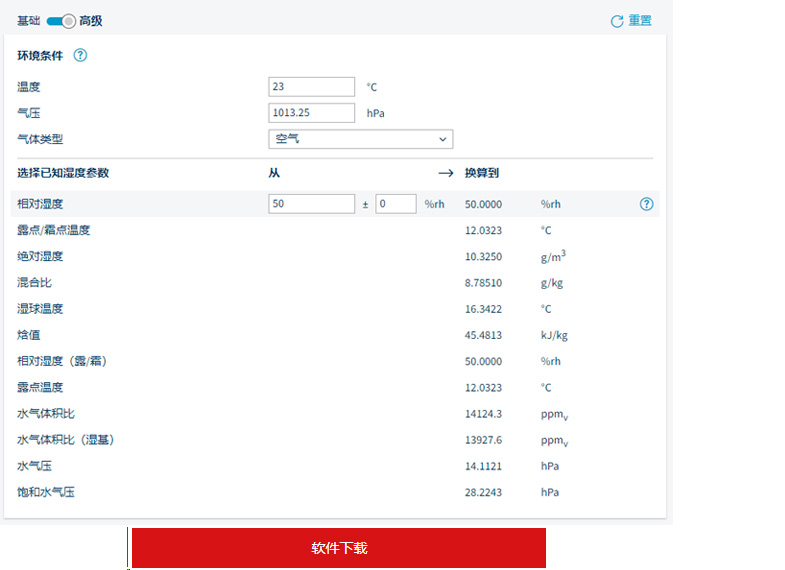The image size is (785, 570).
Task: Click the saturation pressure value 28.2243
Action: 483,492
